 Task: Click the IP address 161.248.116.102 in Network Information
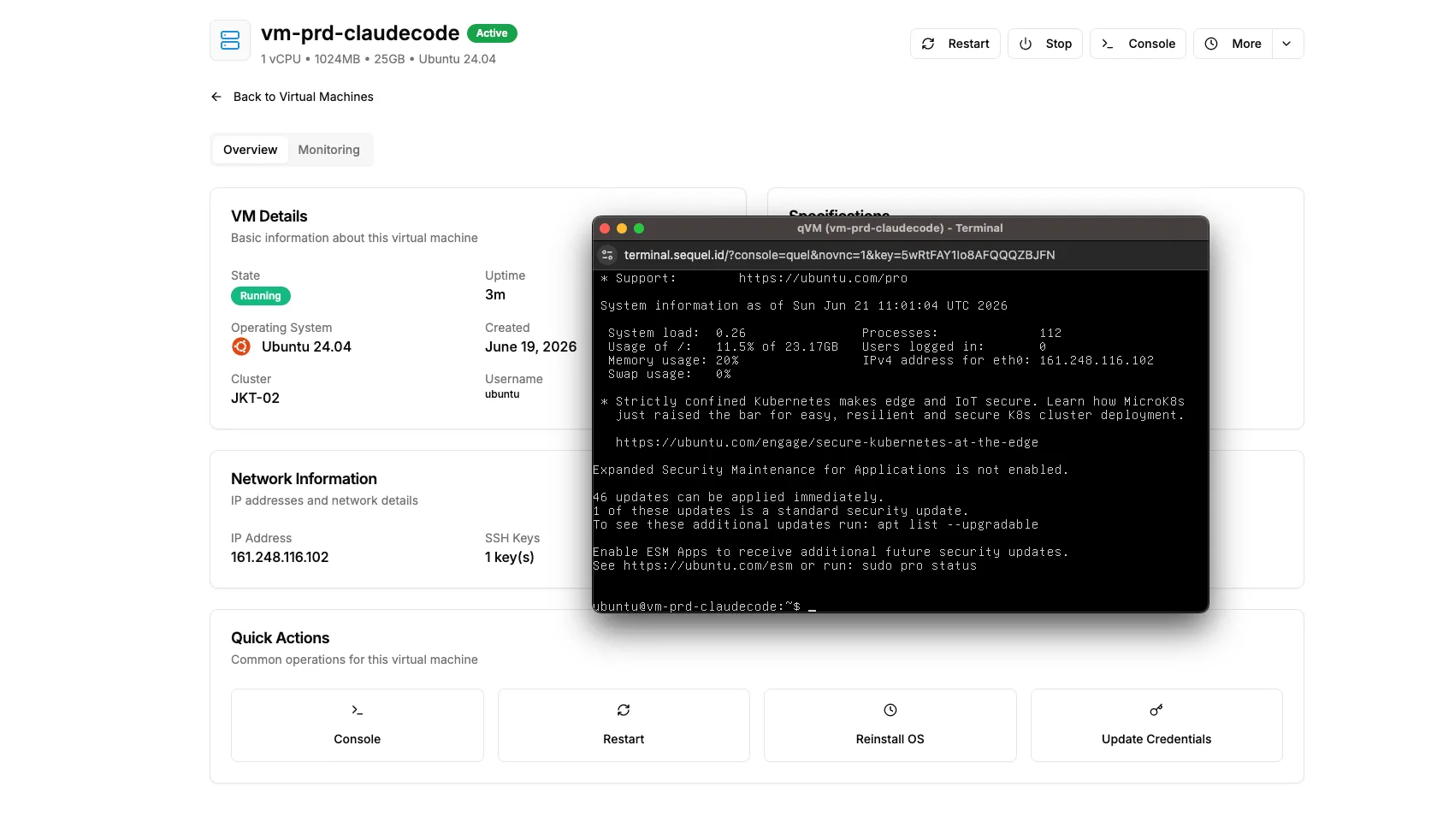280,557
